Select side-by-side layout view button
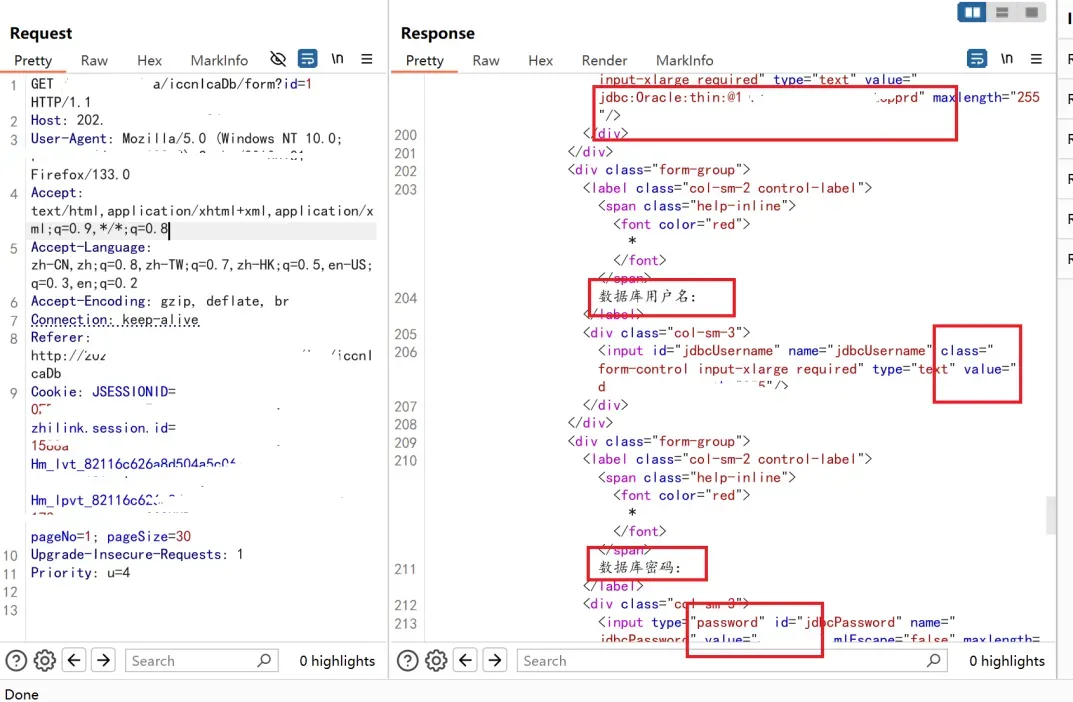 [x=971, y=12]
